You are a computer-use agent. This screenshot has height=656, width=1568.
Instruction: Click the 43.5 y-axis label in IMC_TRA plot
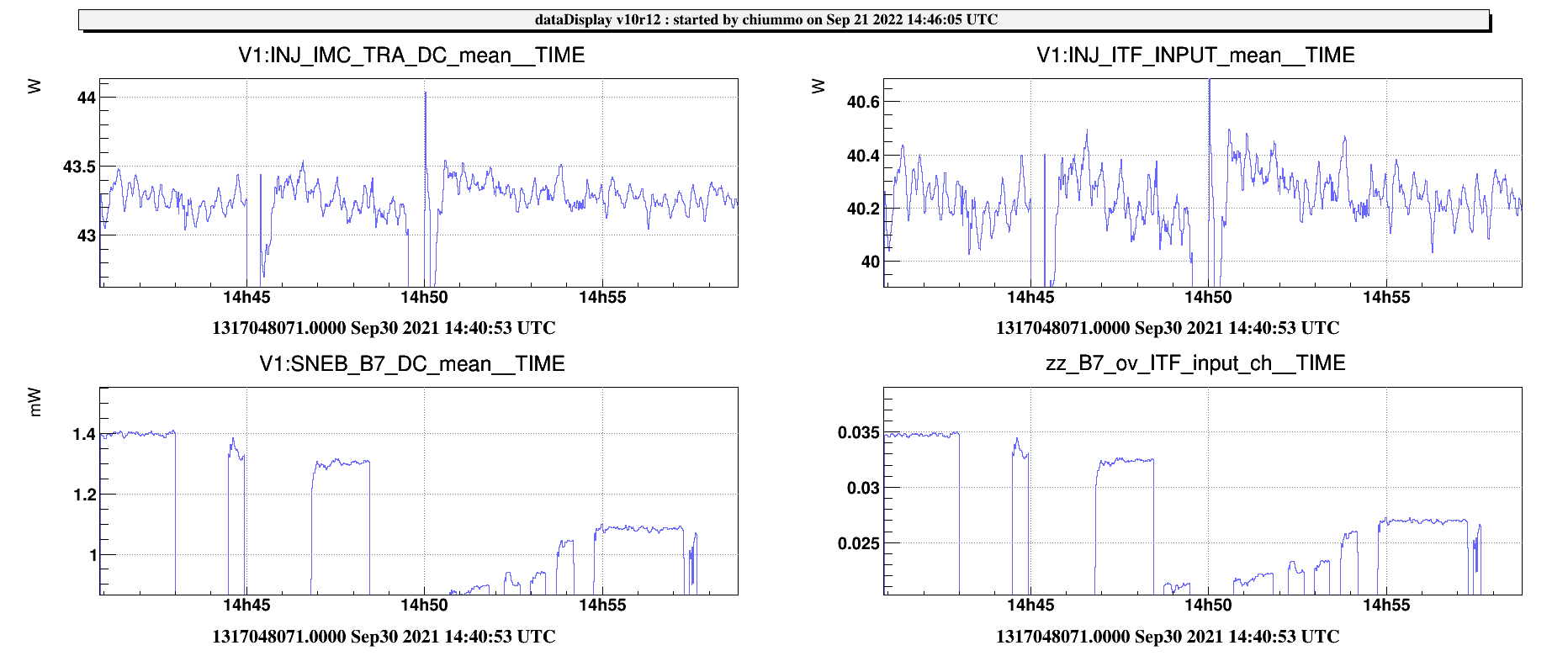80,167
